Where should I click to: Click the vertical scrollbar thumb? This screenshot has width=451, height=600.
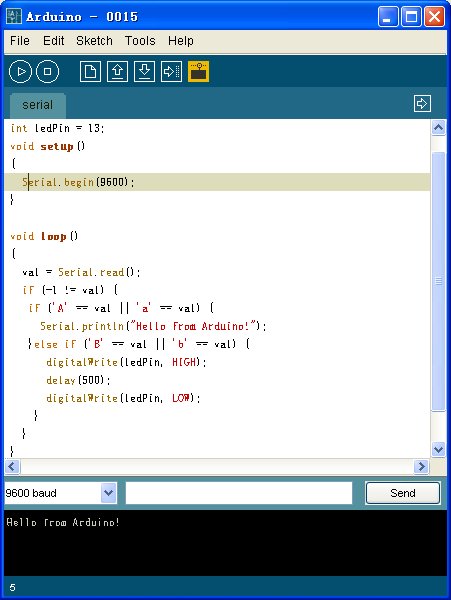coord(438,281)
